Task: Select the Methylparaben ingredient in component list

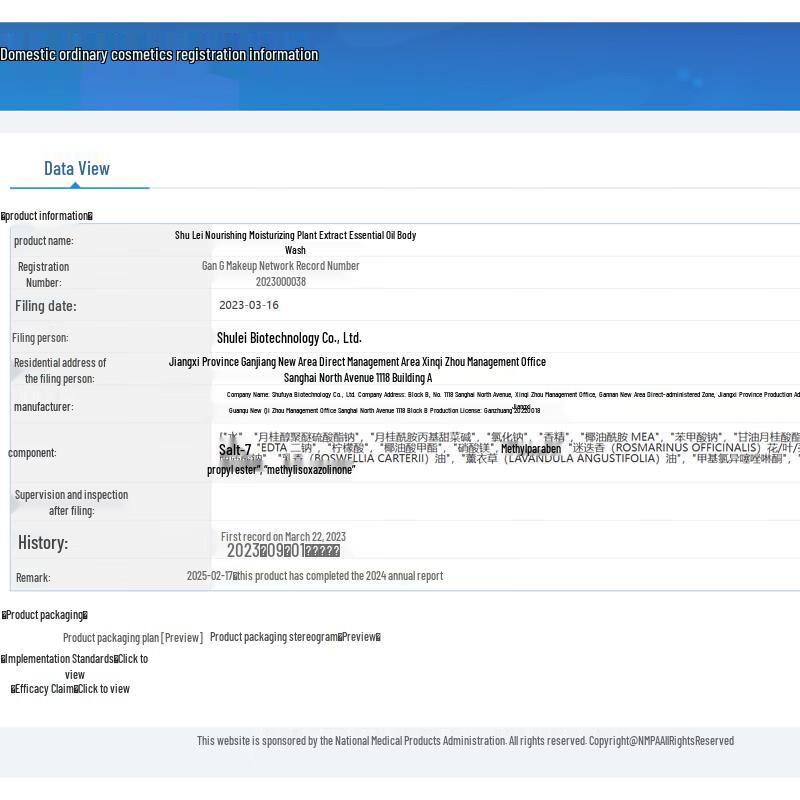Action: point(531,449)
